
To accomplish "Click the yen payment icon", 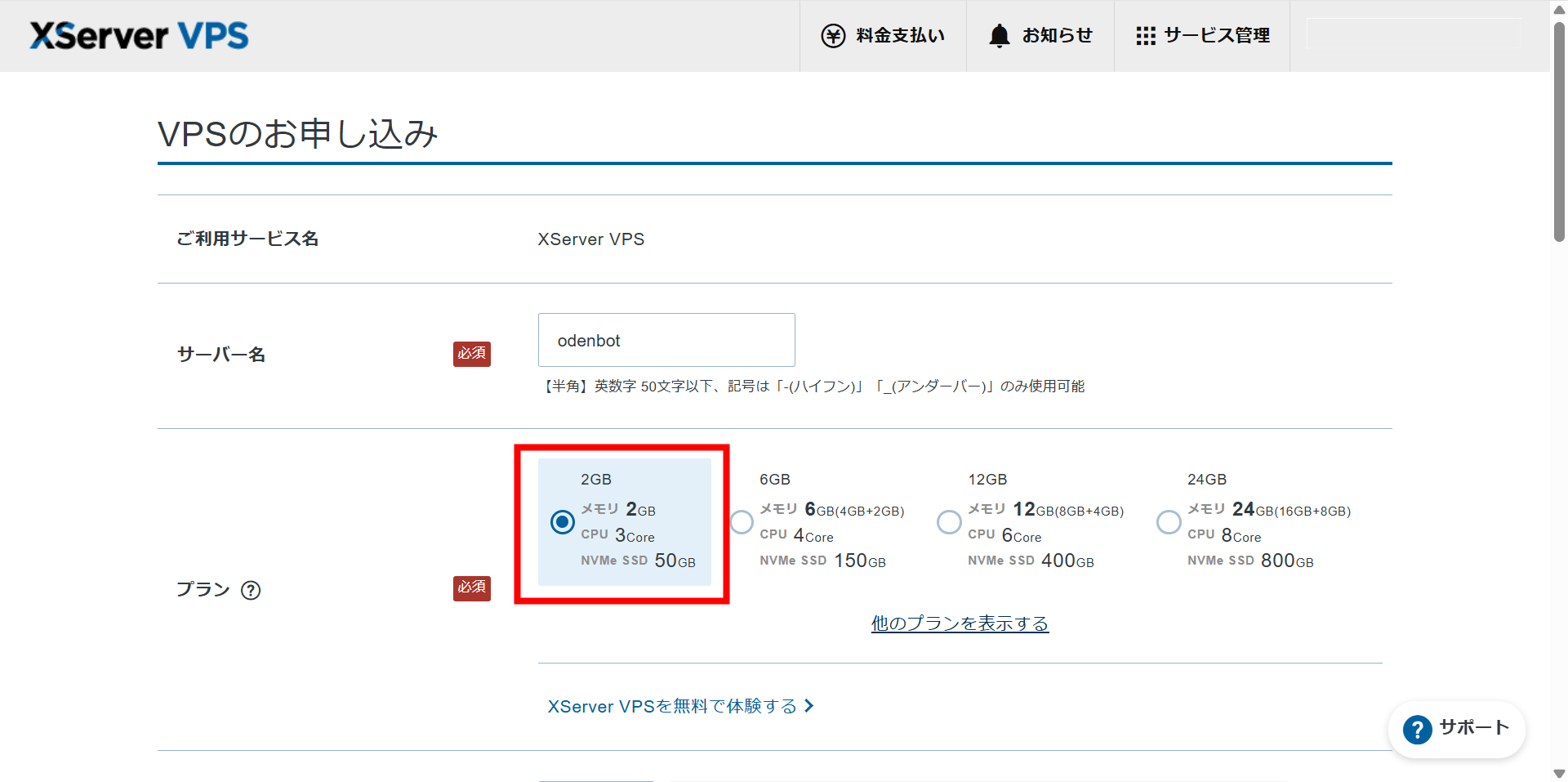I will (833, 36).
